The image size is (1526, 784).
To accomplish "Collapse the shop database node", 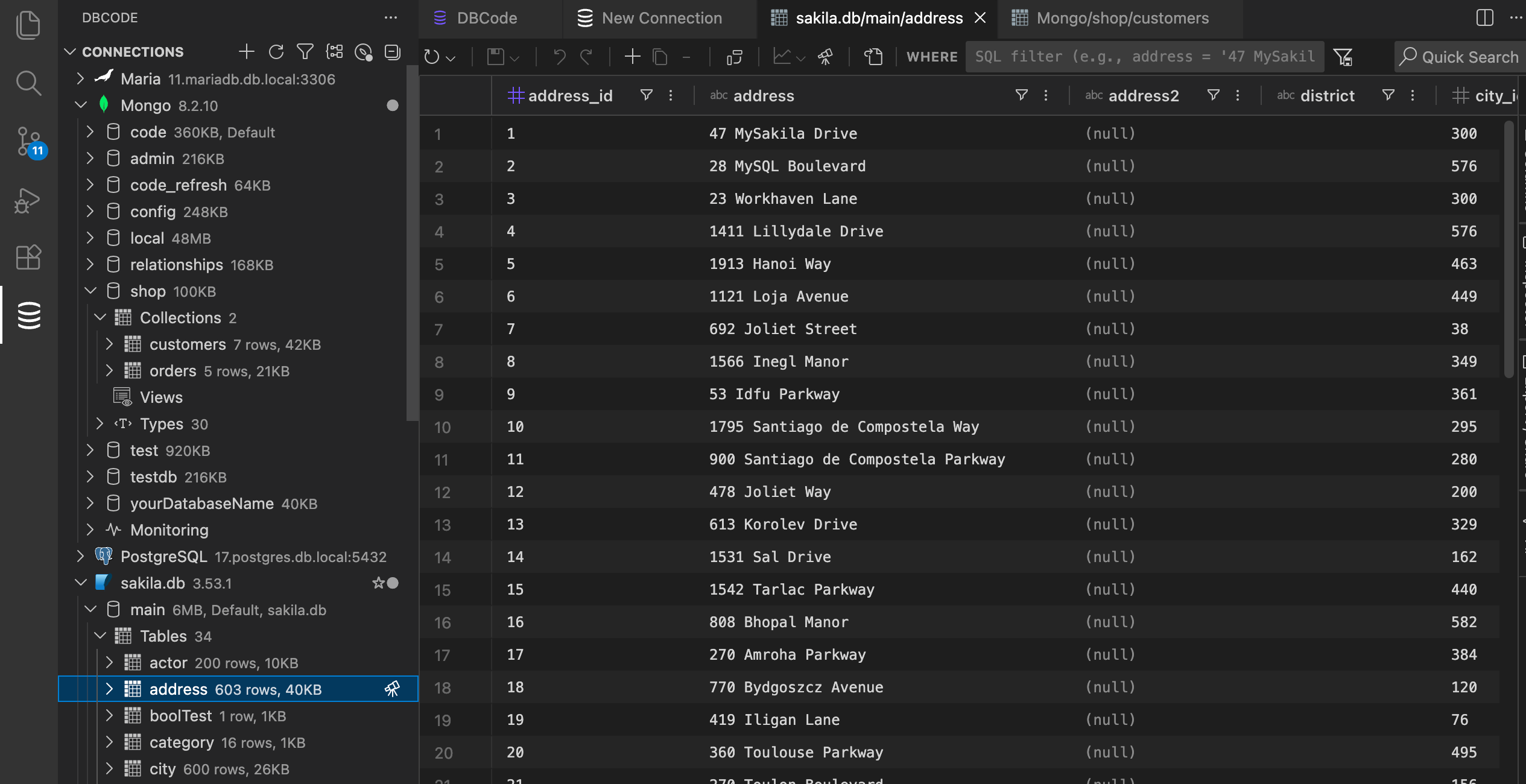I will click(90, 291).
